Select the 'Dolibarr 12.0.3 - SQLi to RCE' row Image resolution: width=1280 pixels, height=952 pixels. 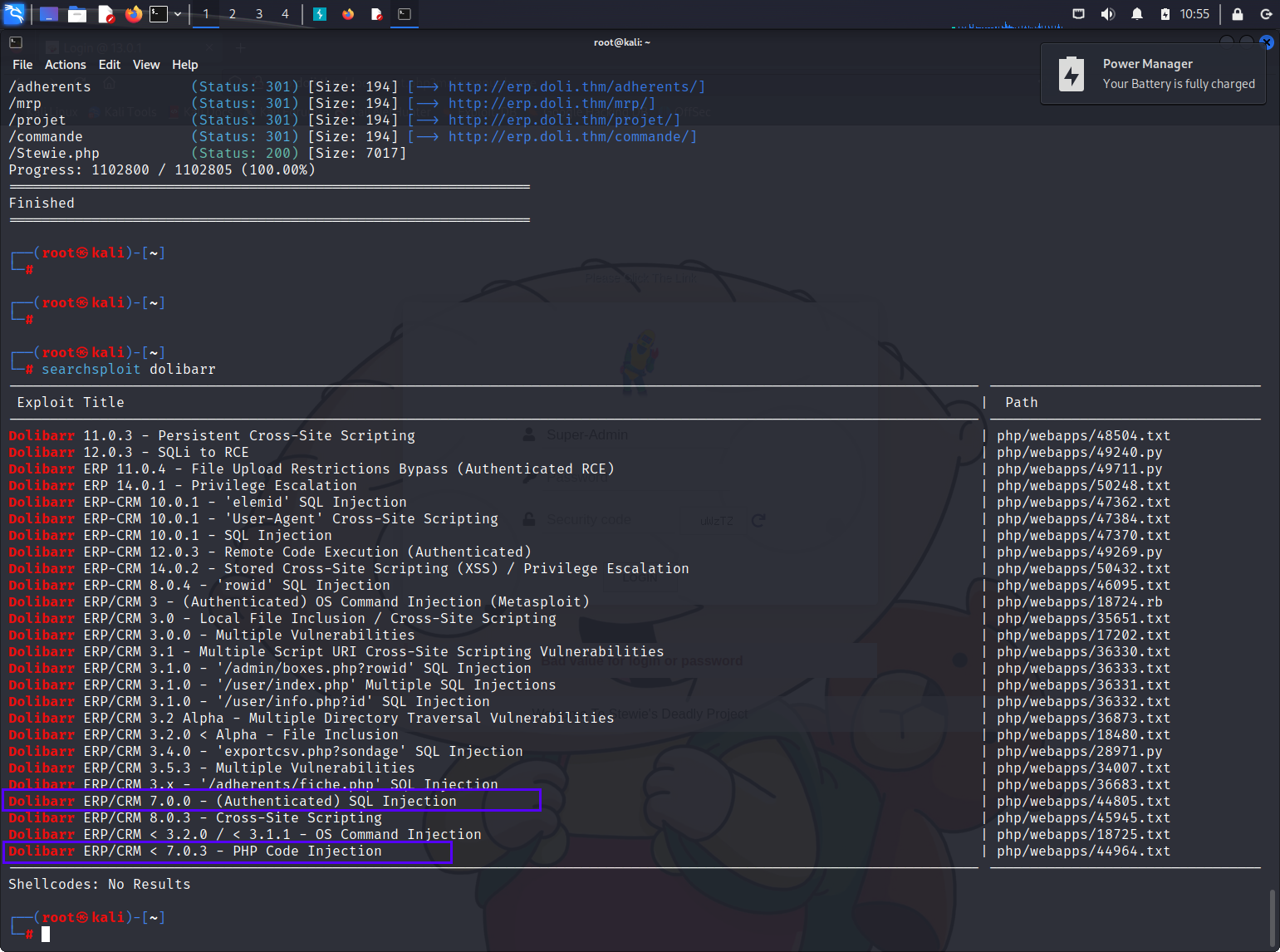pyautogui.click(x=129, y=452)
